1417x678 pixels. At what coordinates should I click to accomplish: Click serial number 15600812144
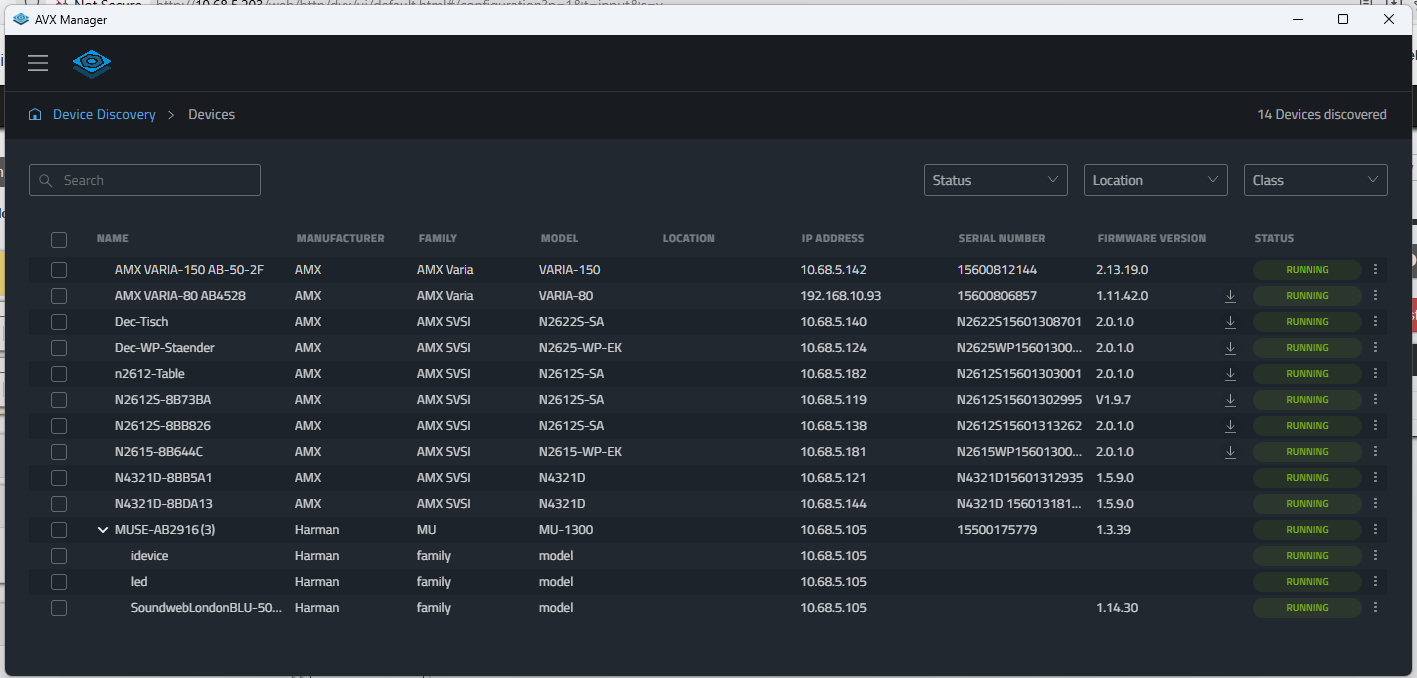click(997, 270)
